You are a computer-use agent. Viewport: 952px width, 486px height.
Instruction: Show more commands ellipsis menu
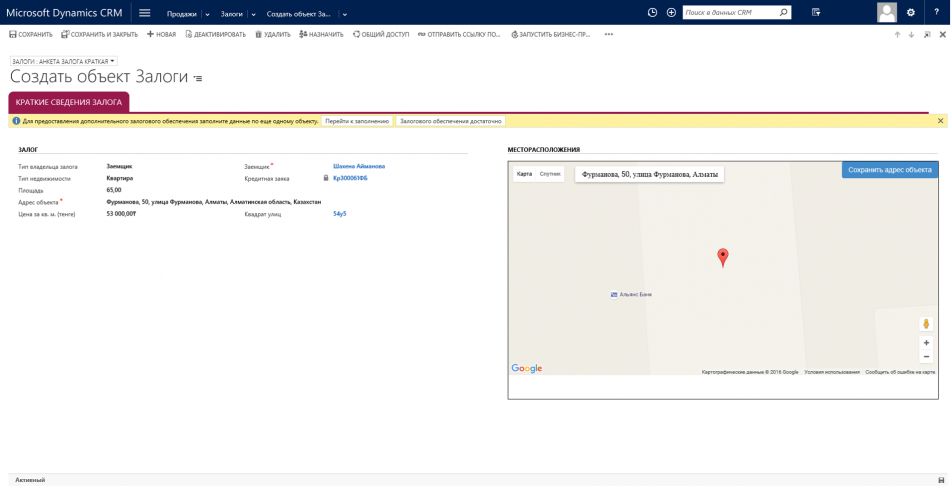tap(608, 34)
